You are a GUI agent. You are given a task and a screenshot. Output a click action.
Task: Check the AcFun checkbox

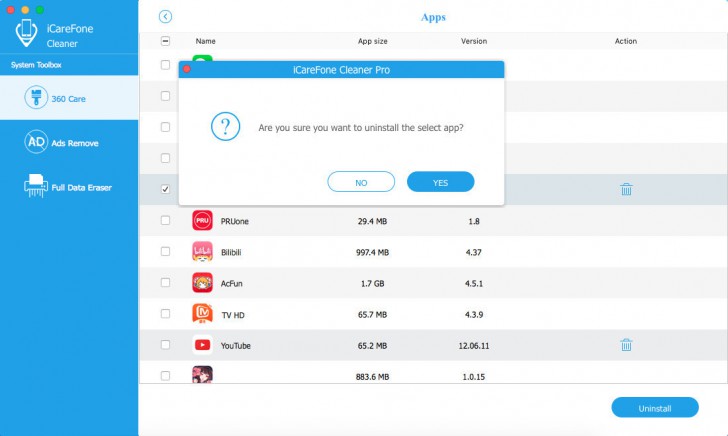tap(165, 282)
